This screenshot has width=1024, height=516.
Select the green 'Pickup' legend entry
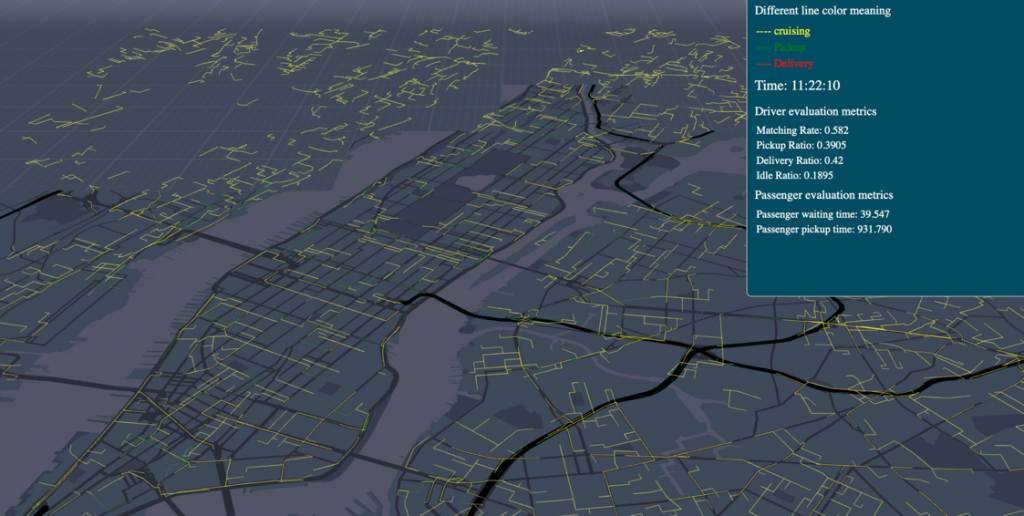point(780,48)
